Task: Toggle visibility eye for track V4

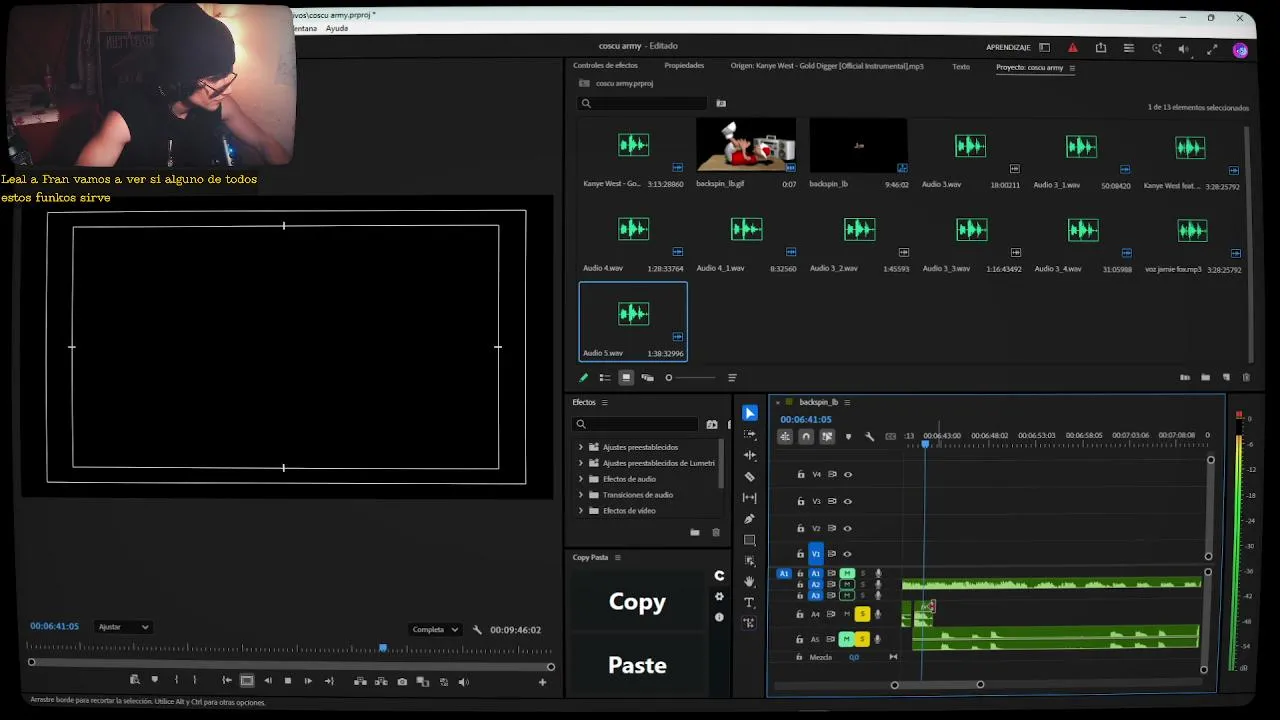Action: coord(848,474)
